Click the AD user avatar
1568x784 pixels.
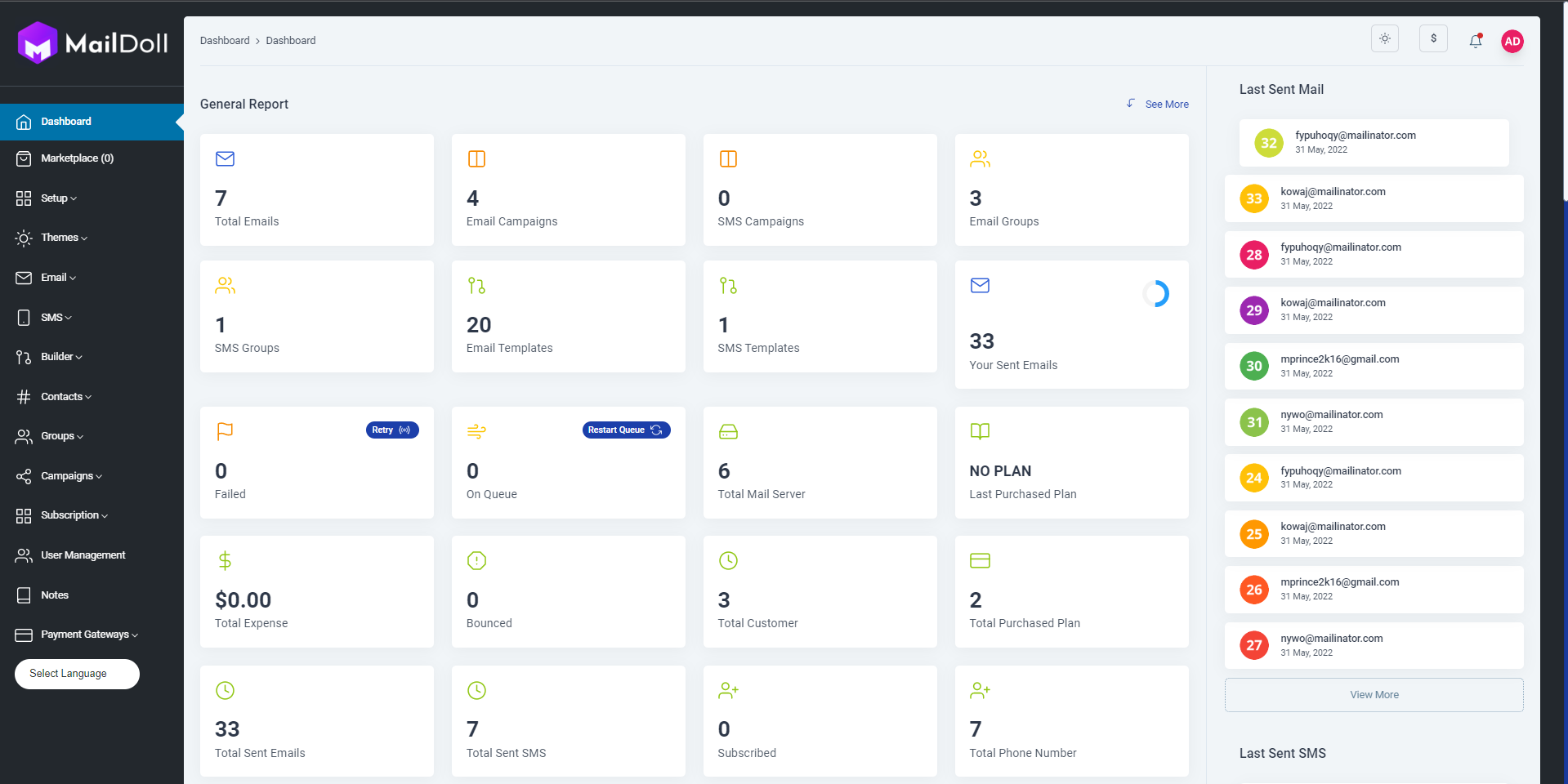coord(1512,42)
